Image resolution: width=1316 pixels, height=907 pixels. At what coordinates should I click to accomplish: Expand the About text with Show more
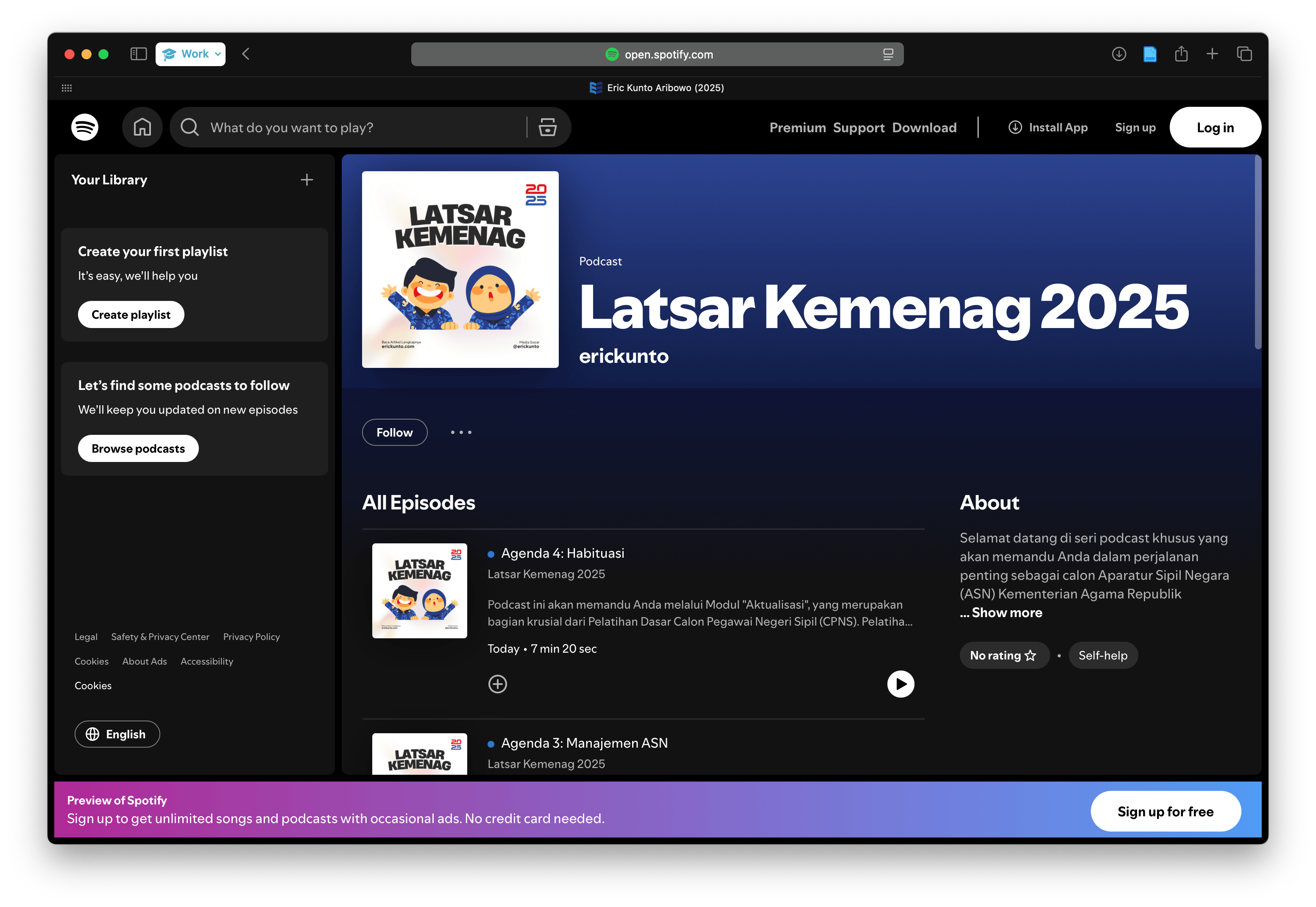[1001, 612]
